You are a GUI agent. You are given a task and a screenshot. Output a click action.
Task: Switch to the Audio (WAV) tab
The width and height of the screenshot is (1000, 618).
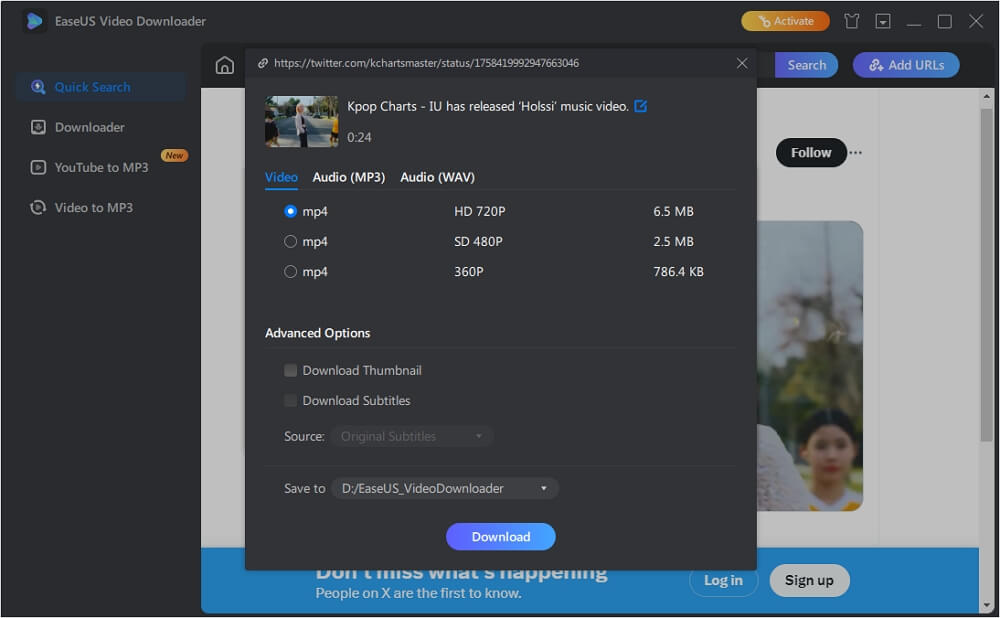tap(438, 177)
